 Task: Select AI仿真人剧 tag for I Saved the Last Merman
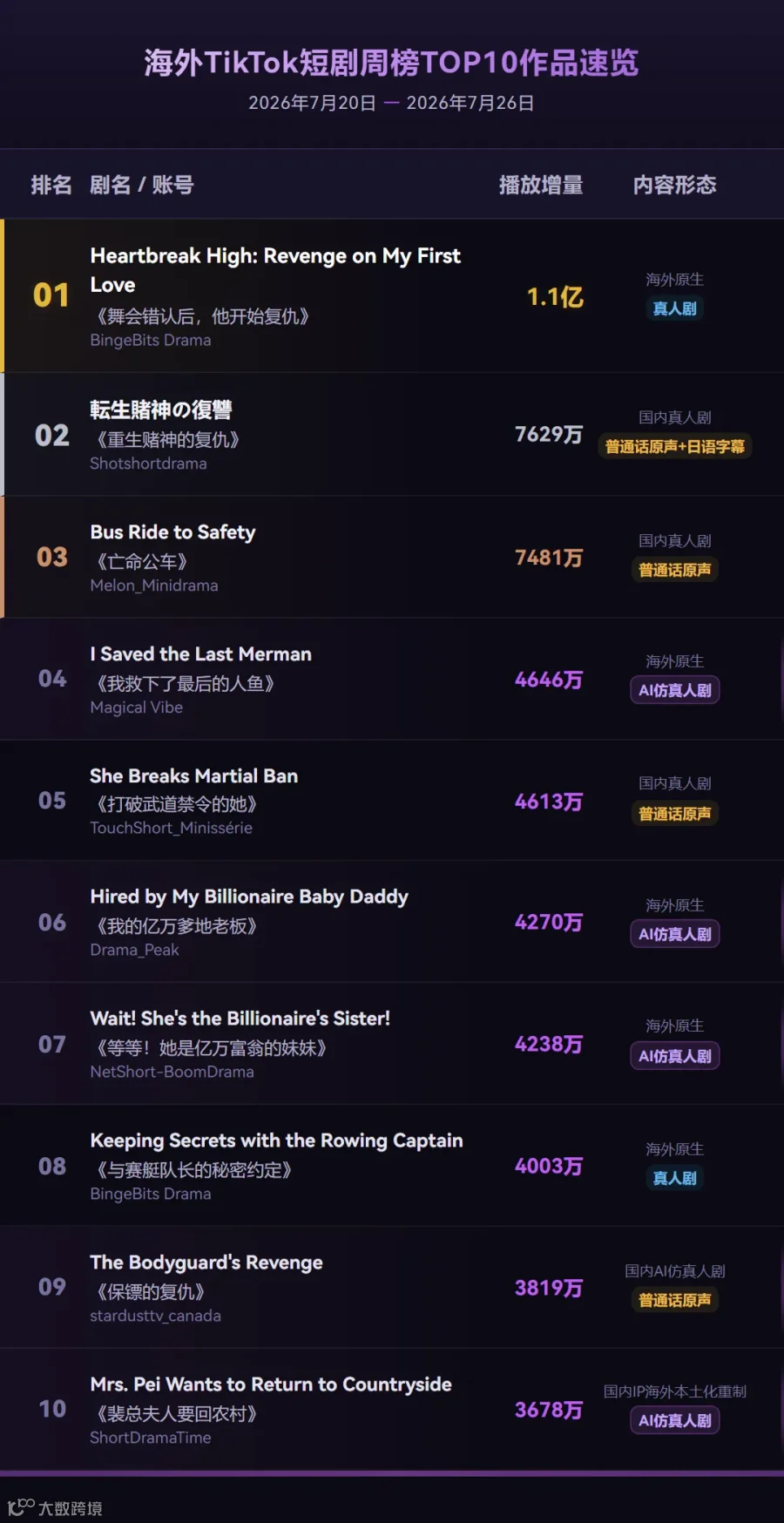(674, 690)
